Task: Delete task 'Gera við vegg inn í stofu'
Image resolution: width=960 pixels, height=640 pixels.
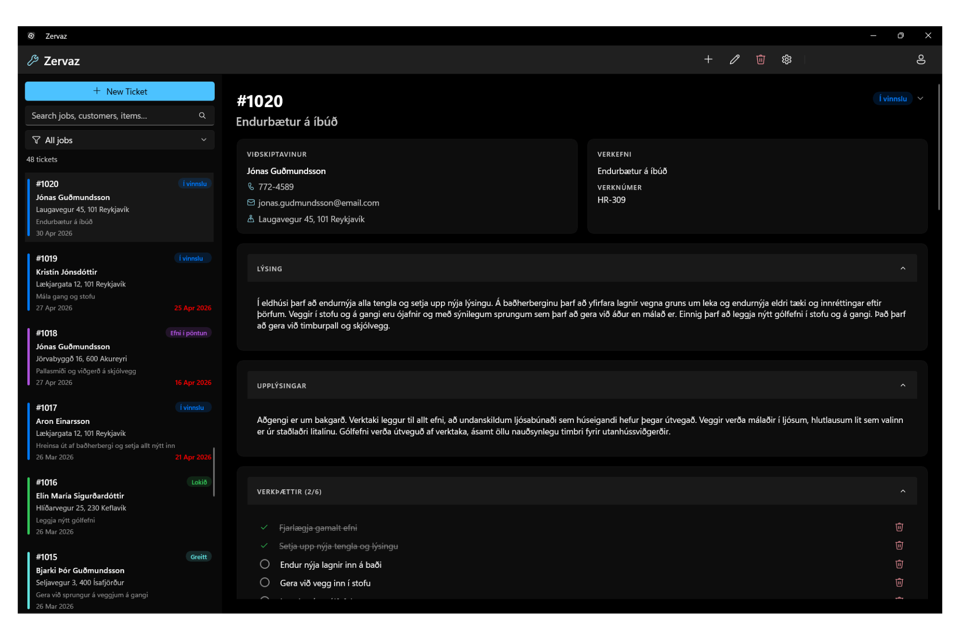Action: pos(899,582)
